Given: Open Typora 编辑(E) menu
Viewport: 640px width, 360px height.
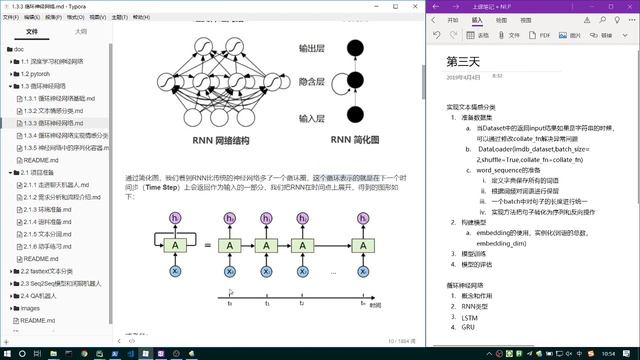Looking at the screenshot, I should (32, 17).
